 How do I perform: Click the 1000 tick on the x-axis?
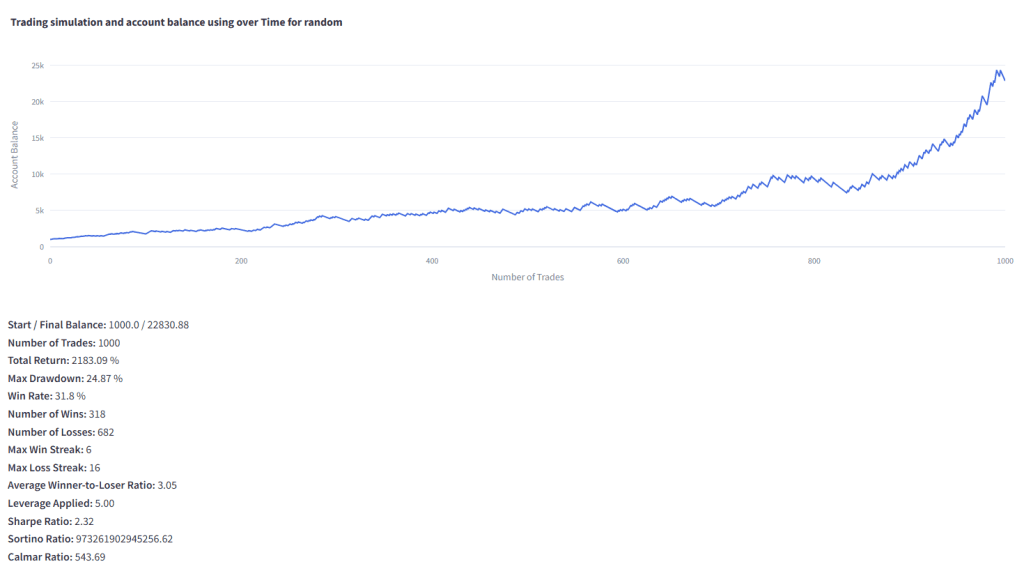[x=1003, y=261]
